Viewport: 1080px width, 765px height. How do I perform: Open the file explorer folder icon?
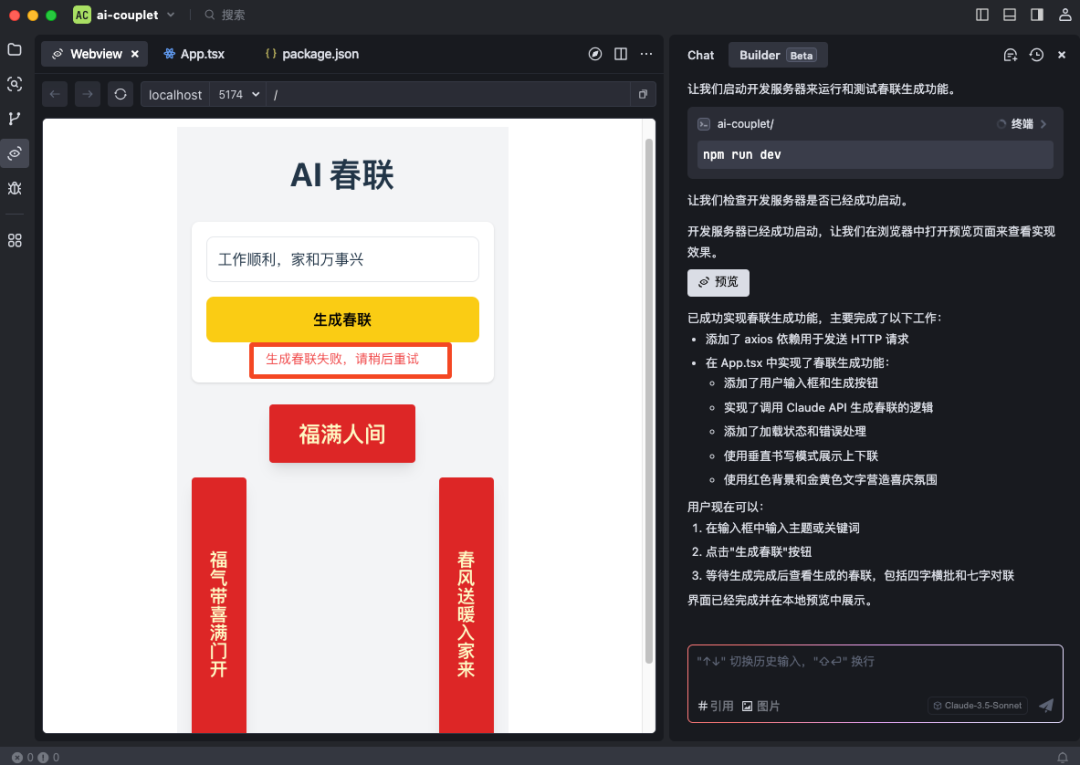pyautogui.click(x=14, y=50)
